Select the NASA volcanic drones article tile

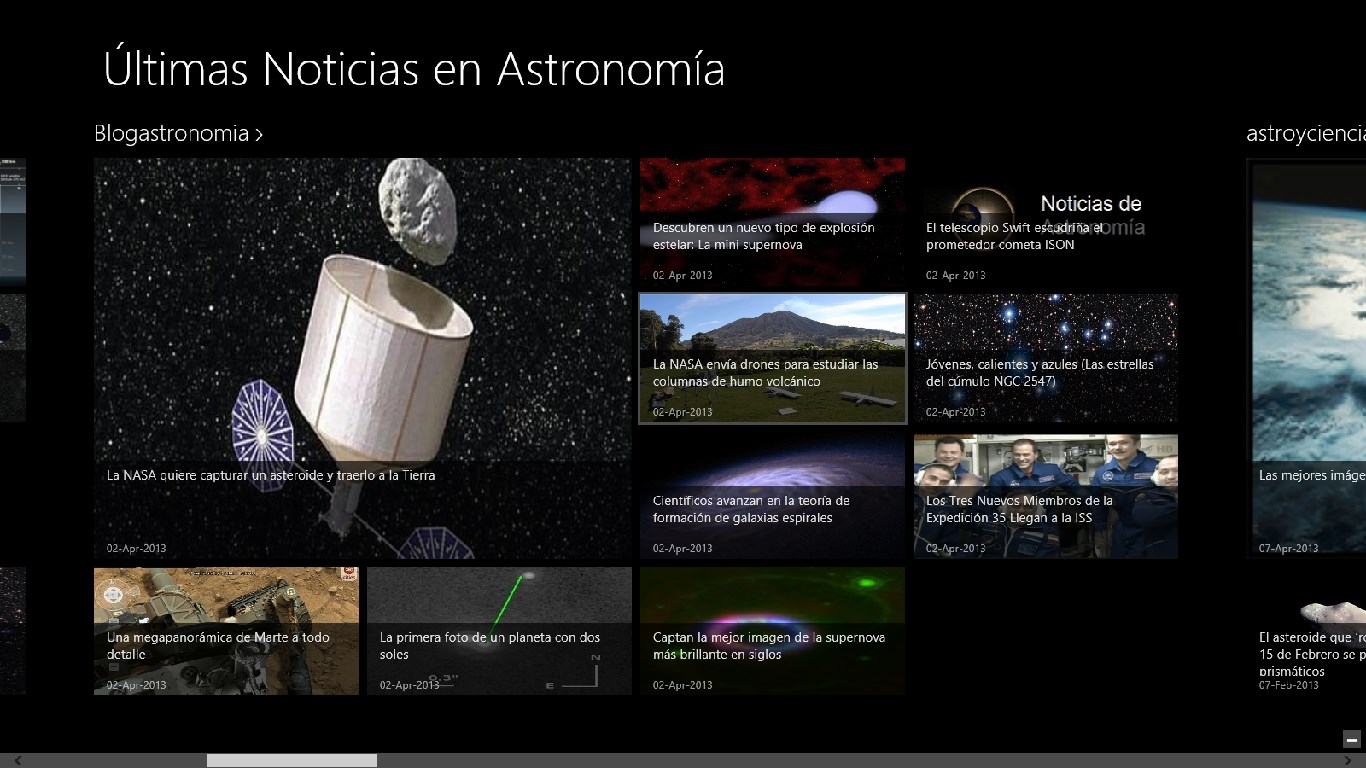click(x=772, y=358)
